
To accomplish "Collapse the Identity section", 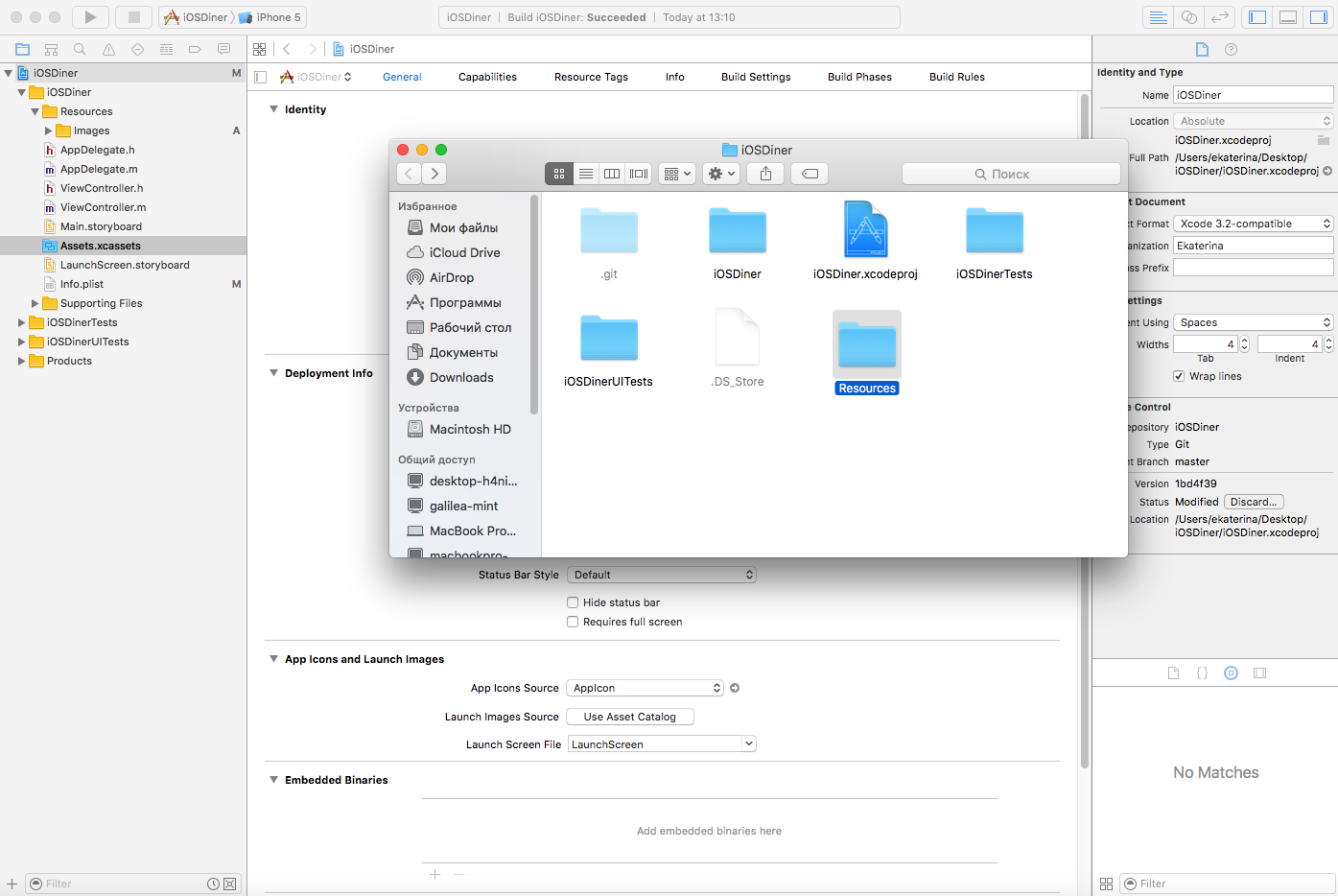I will click(x=274, y=109).
